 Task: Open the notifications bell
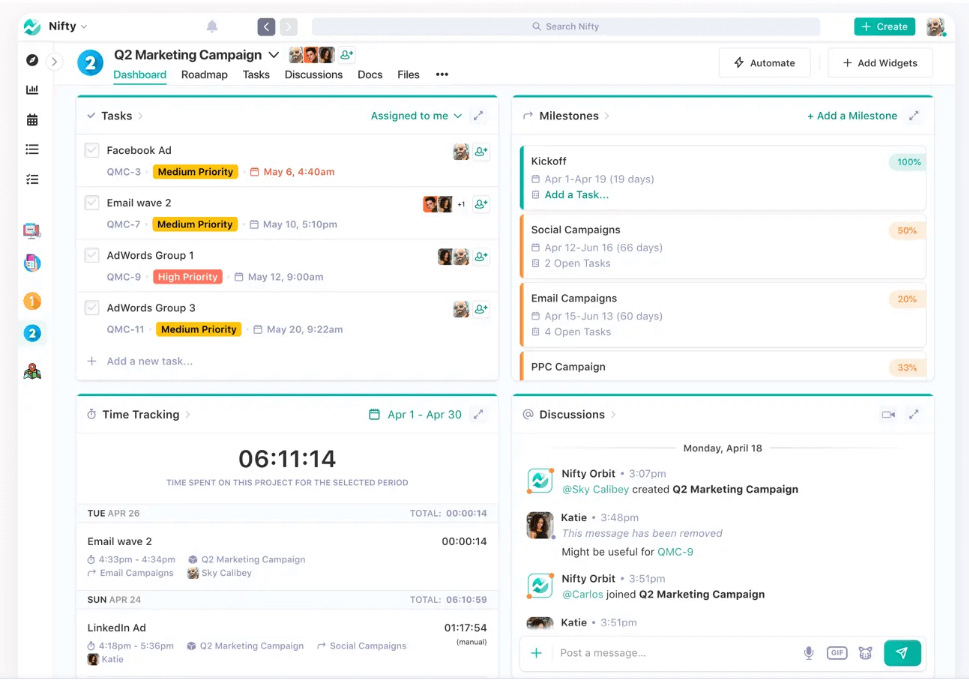(x=212, y=26)
